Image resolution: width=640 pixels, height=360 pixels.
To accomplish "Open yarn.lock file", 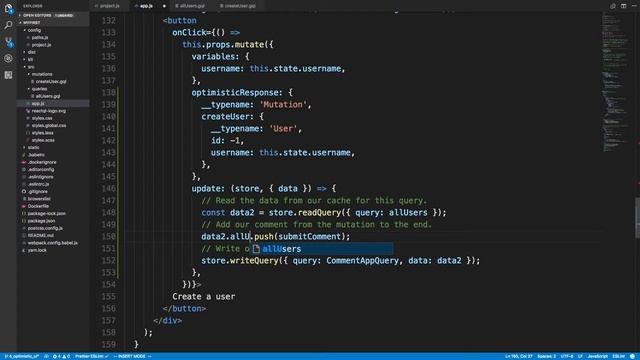I will [x=37, y=251].
